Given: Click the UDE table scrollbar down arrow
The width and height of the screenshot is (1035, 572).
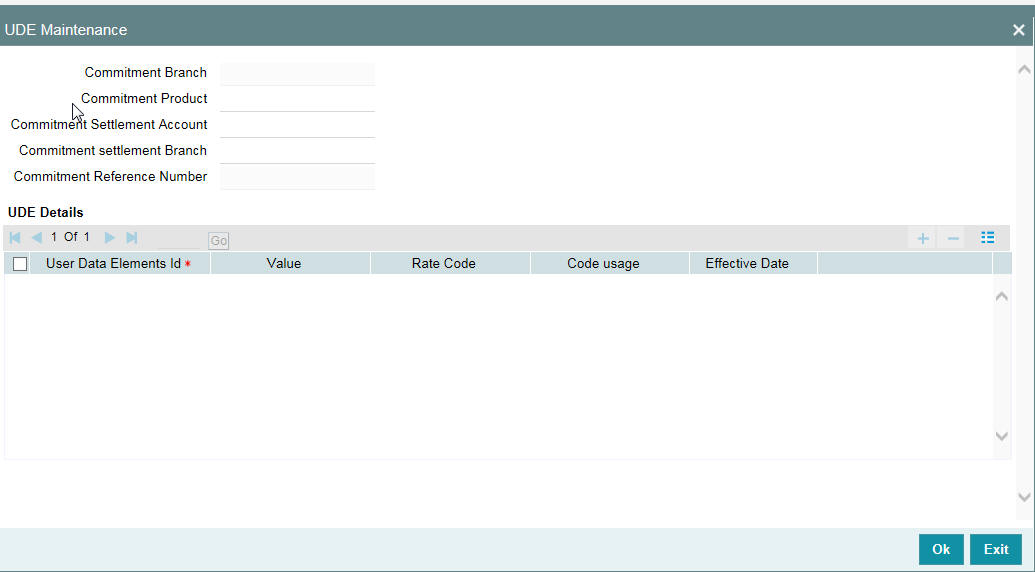Looking at the screenshot, I should (x=1001, y=436).
